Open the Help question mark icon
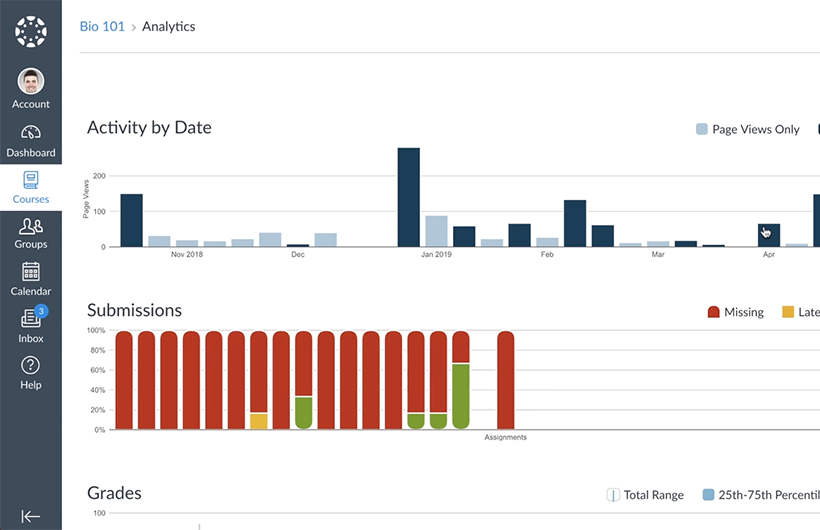 [31, 365]
